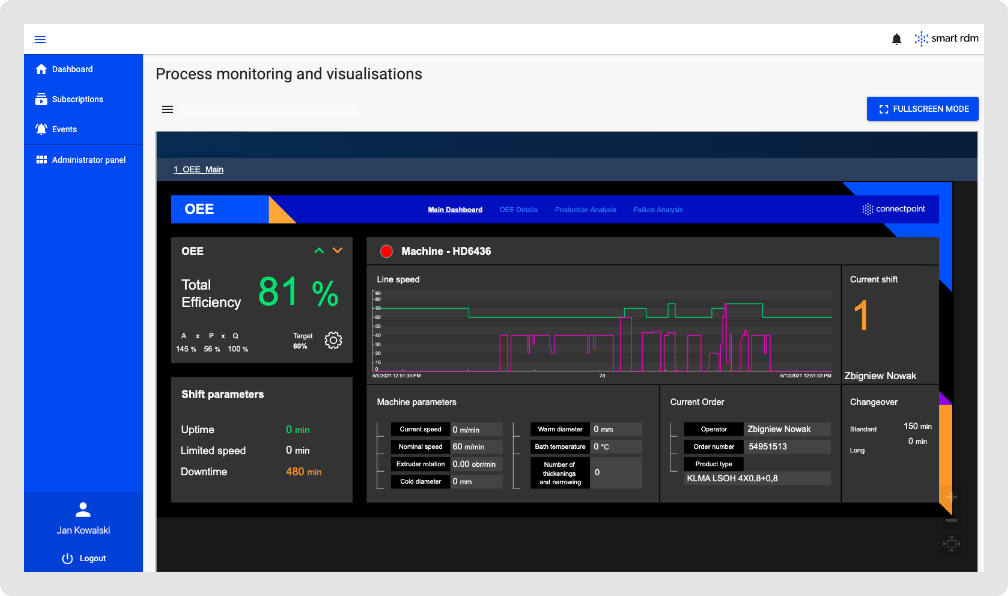Click the Order number 54951513 value
The image size is (1008, 596).
click(788, 446)
